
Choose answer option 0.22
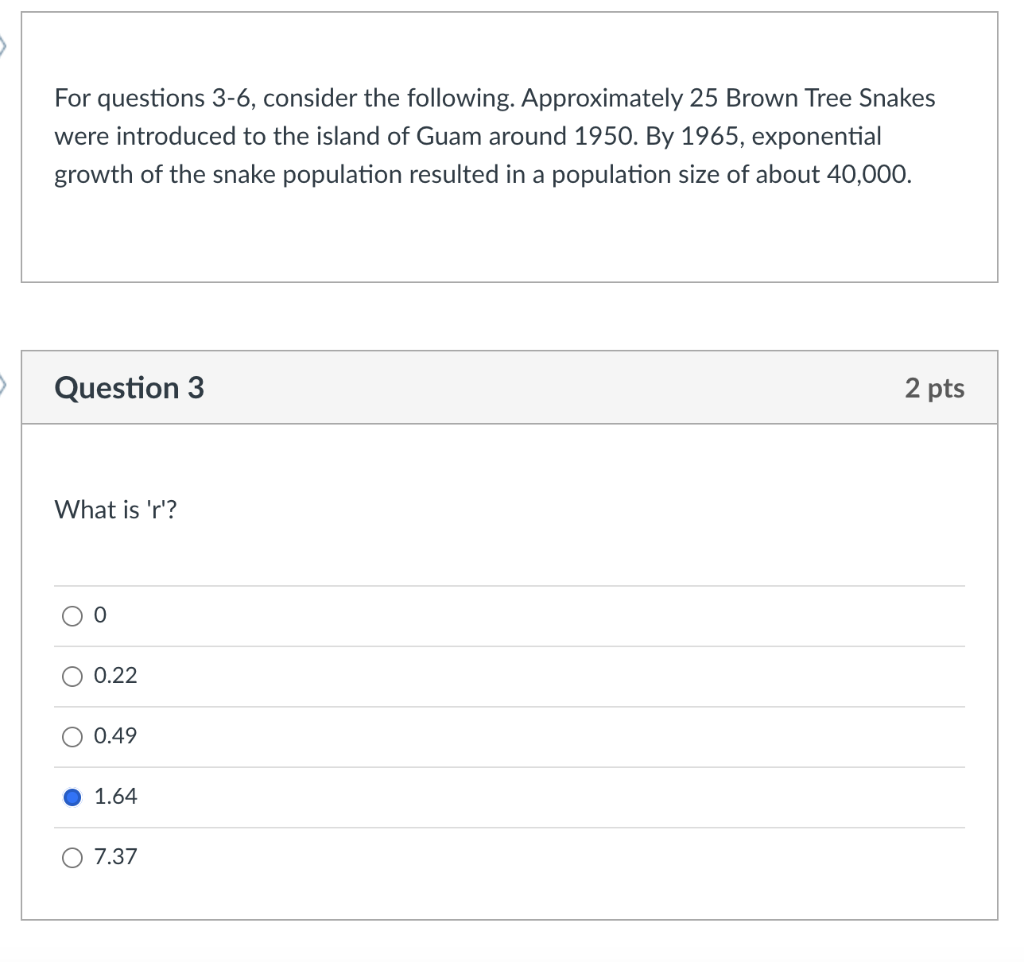[x=71, y=677]
